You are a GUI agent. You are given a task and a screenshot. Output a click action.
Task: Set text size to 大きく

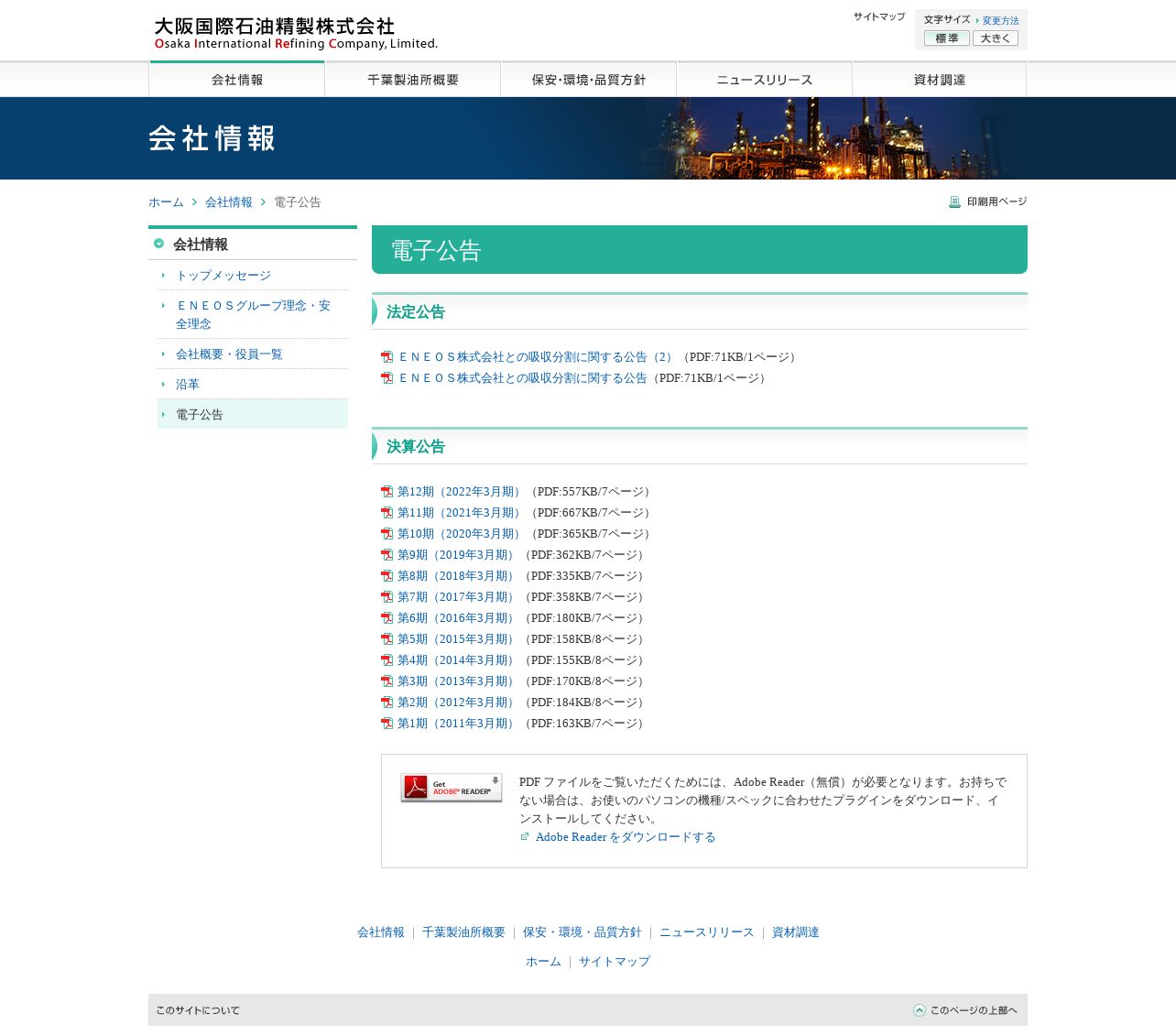tap(996, 38)
